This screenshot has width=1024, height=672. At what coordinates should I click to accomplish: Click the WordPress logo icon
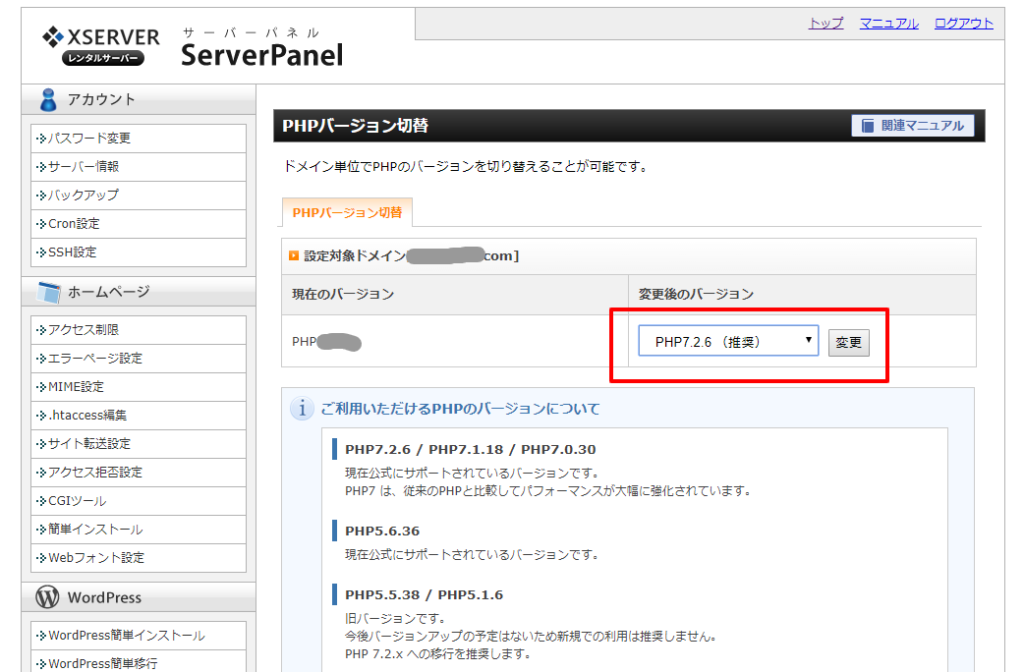(x=48, y=598)
